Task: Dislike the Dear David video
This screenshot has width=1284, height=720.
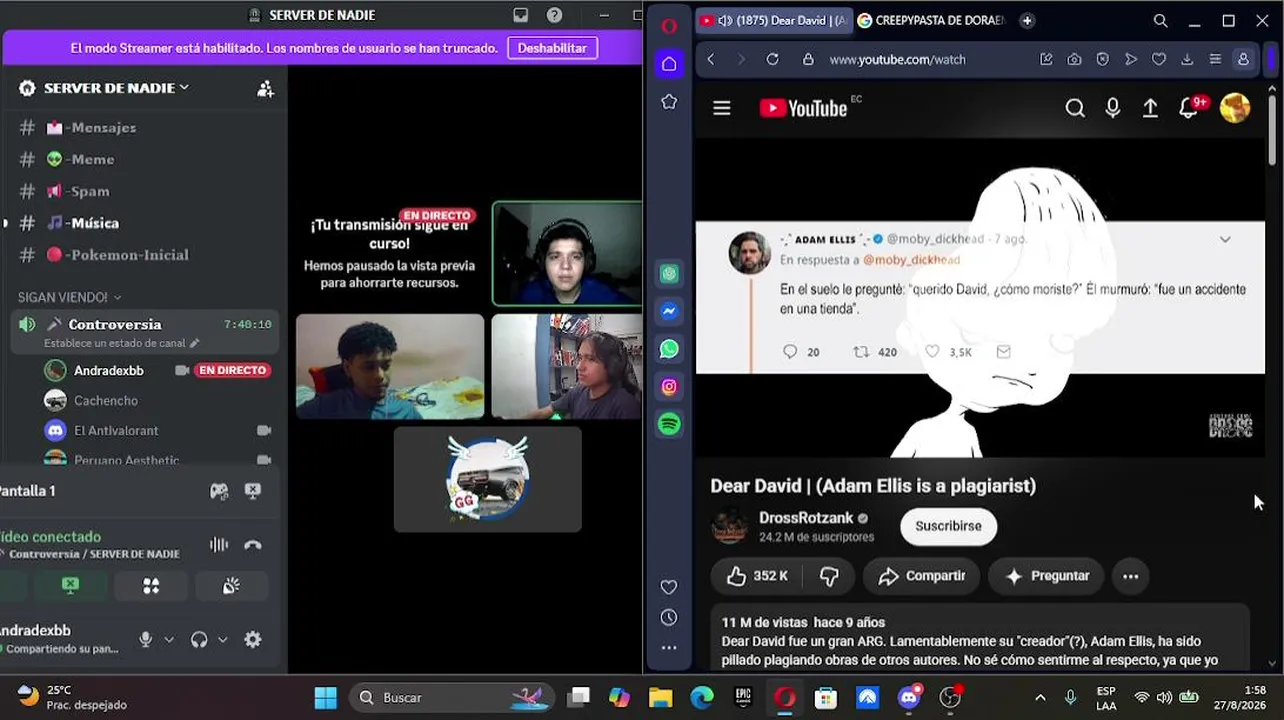Action: click(830, 576)
